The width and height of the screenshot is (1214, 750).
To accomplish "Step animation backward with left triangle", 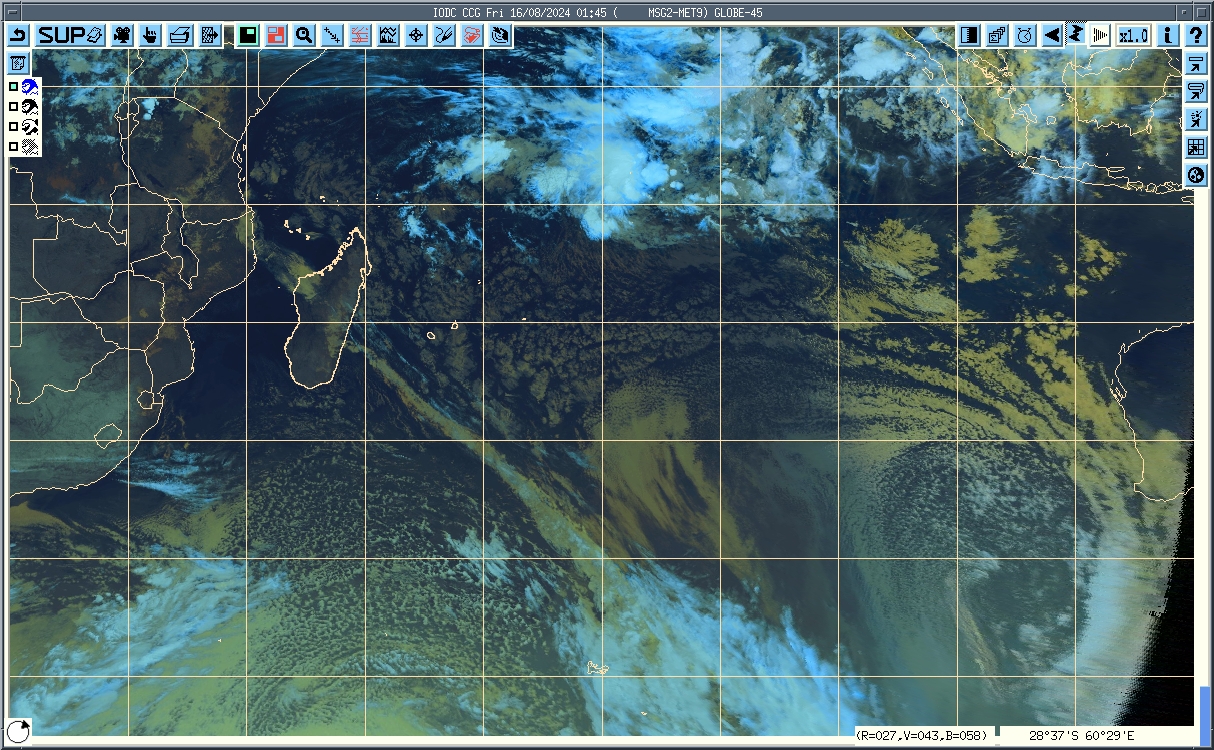I will (x=1052, y=35).
